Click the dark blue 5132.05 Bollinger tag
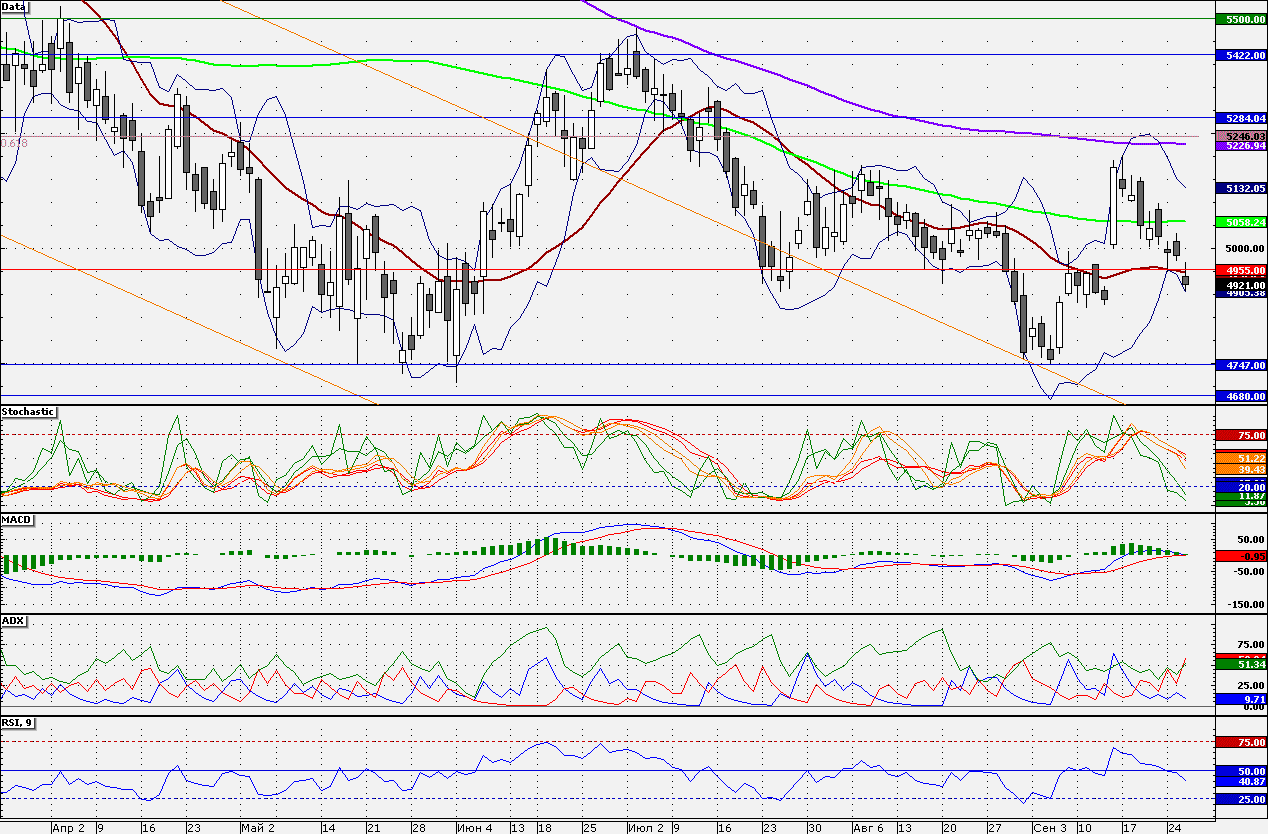1268x834 pixels. [x=1239, y=188]
